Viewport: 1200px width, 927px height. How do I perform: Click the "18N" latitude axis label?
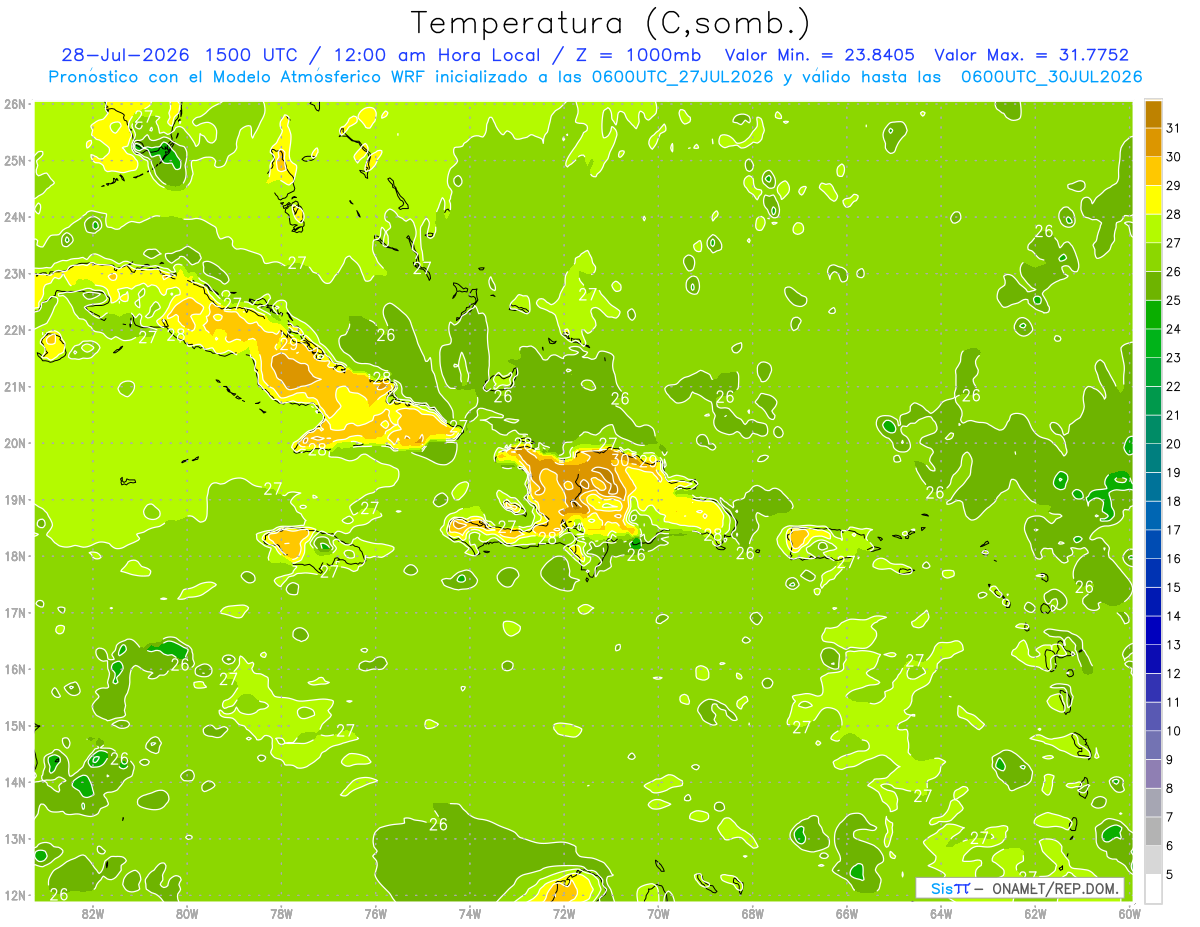16,555
